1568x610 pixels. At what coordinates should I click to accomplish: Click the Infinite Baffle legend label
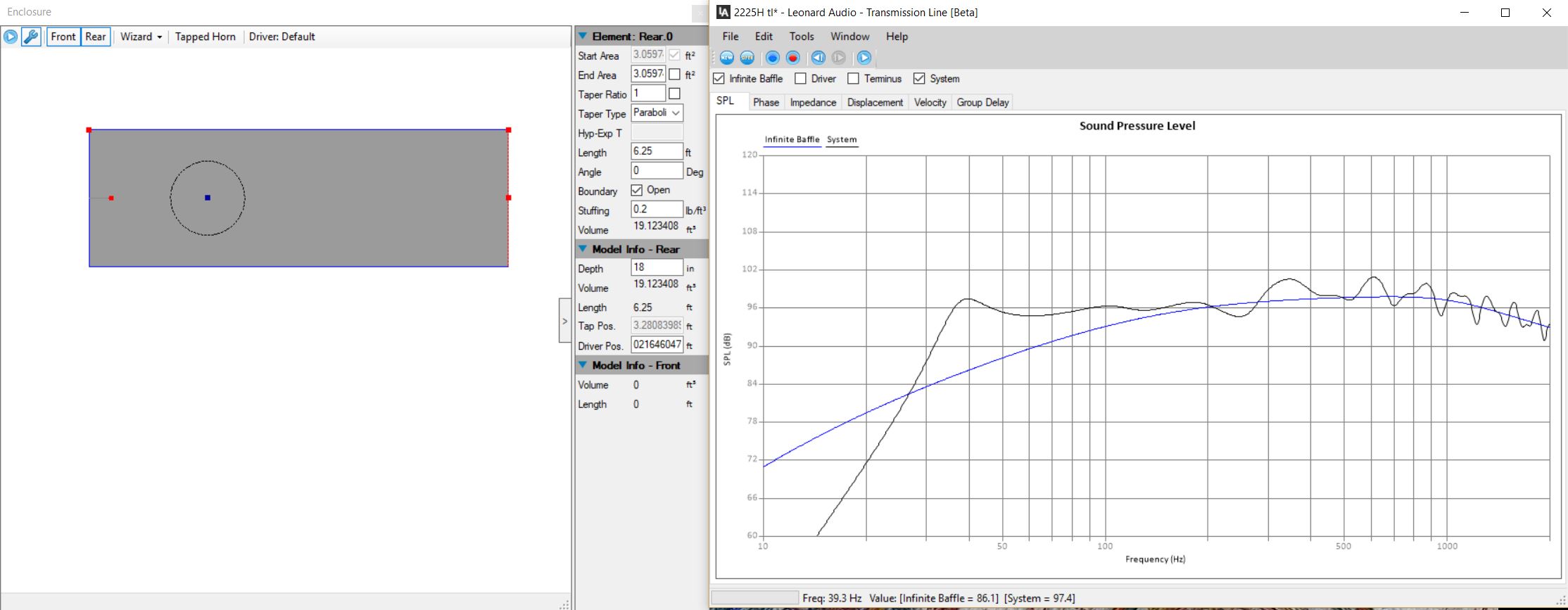coord(792,139)
